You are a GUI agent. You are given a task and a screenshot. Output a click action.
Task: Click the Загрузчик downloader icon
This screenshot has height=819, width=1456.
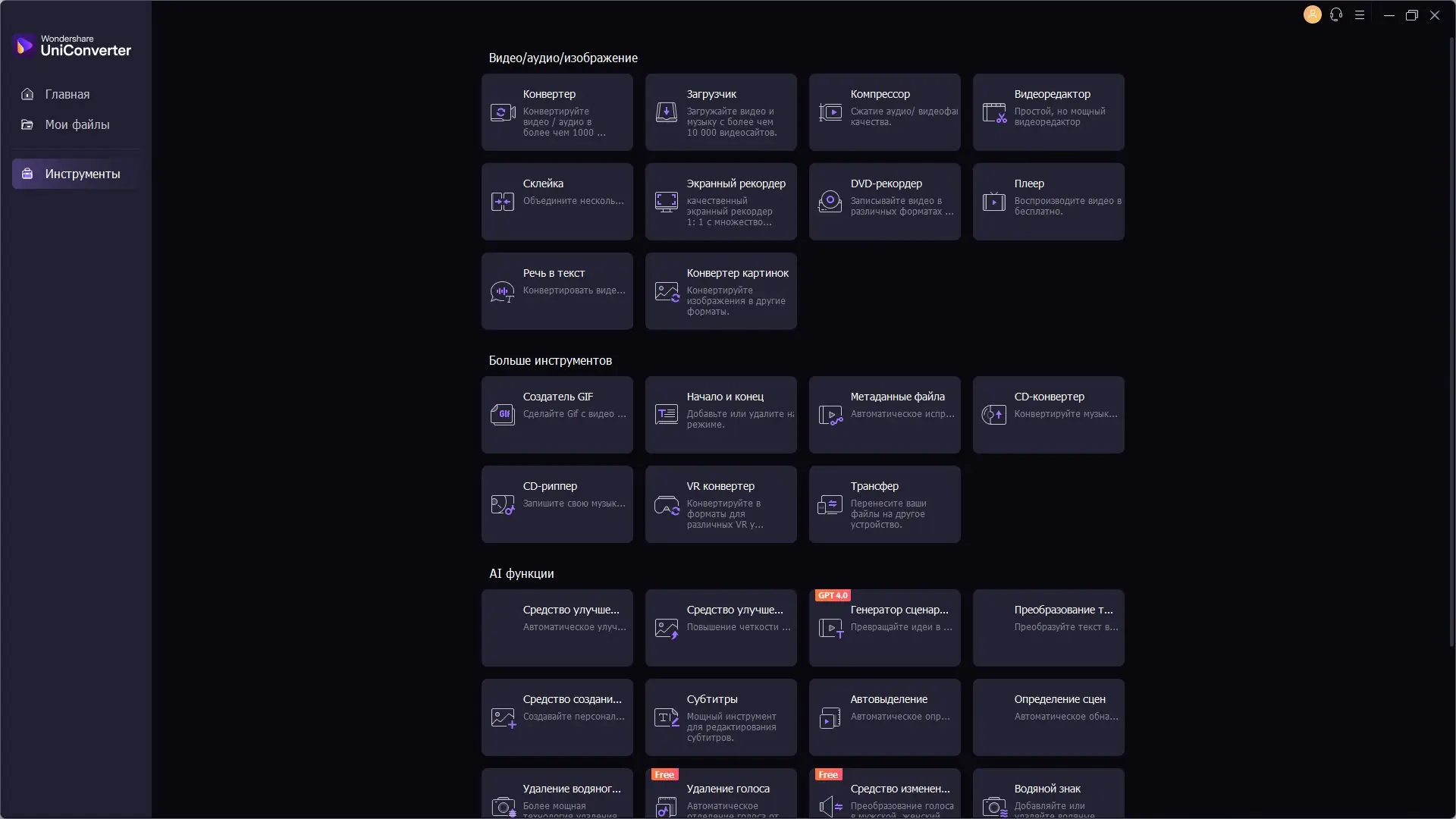point(666,113)
